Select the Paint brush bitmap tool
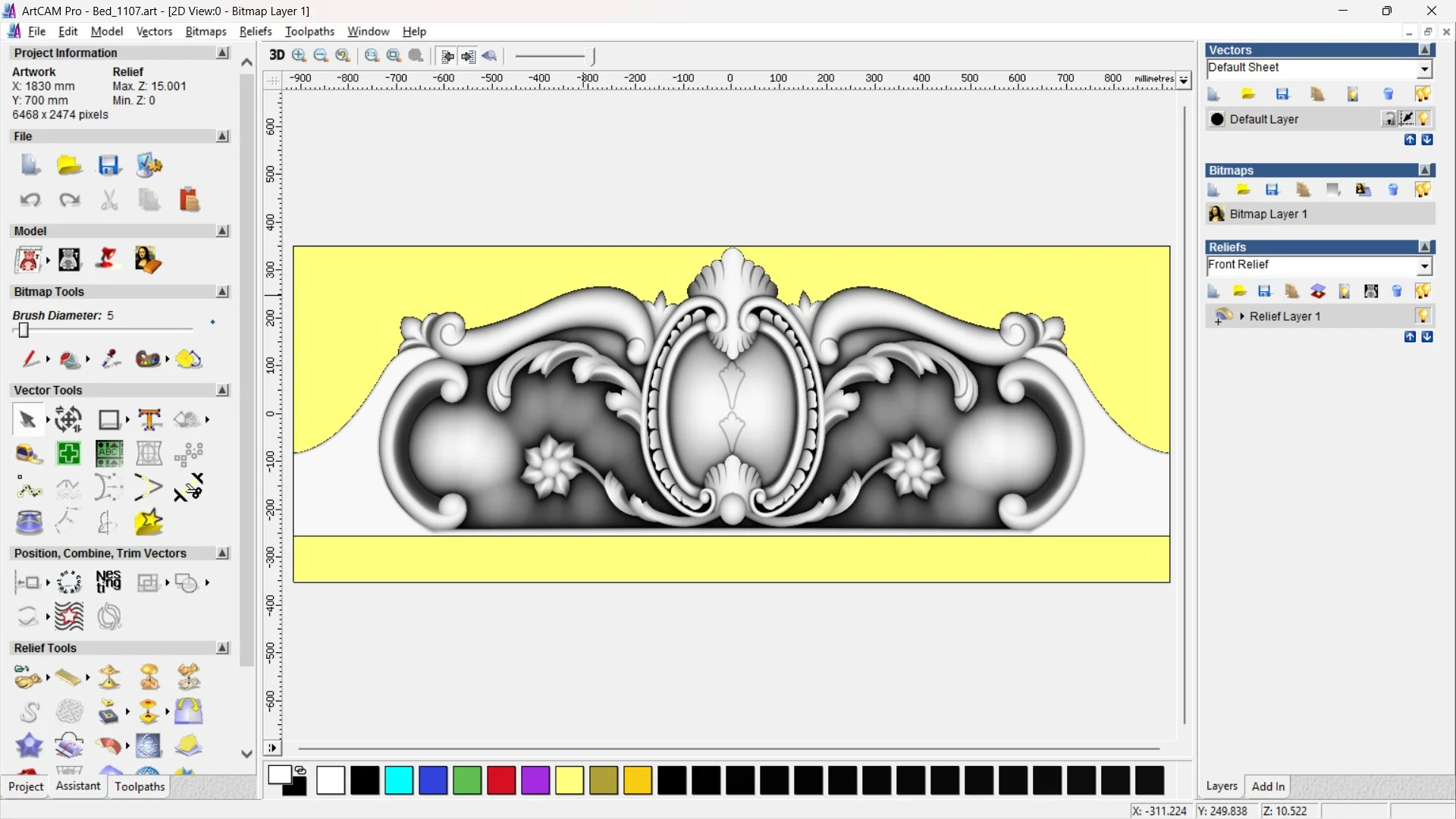This screenshot has height=819, width=1456. coord(30,359)
